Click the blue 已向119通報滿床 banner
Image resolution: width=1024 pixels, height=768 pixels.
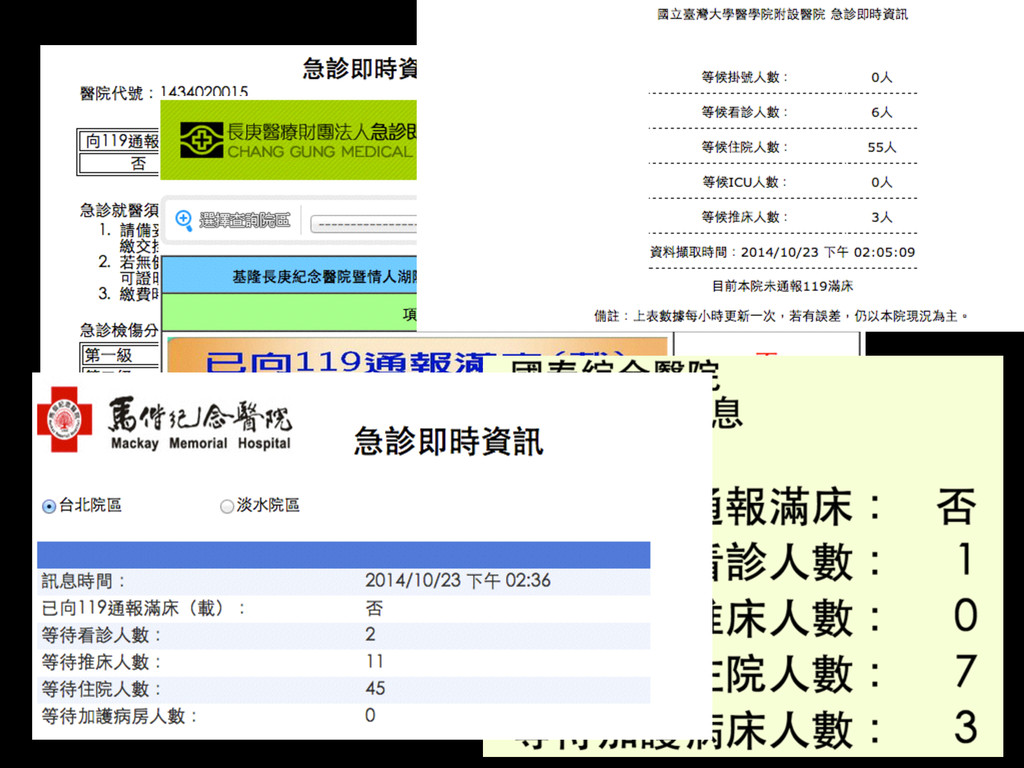417,356
